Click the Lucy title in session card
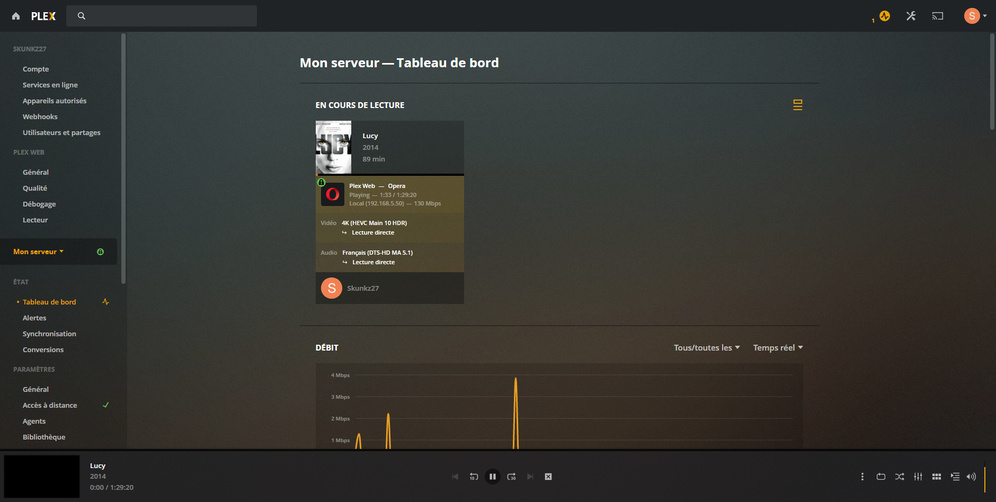 (370, 135)
